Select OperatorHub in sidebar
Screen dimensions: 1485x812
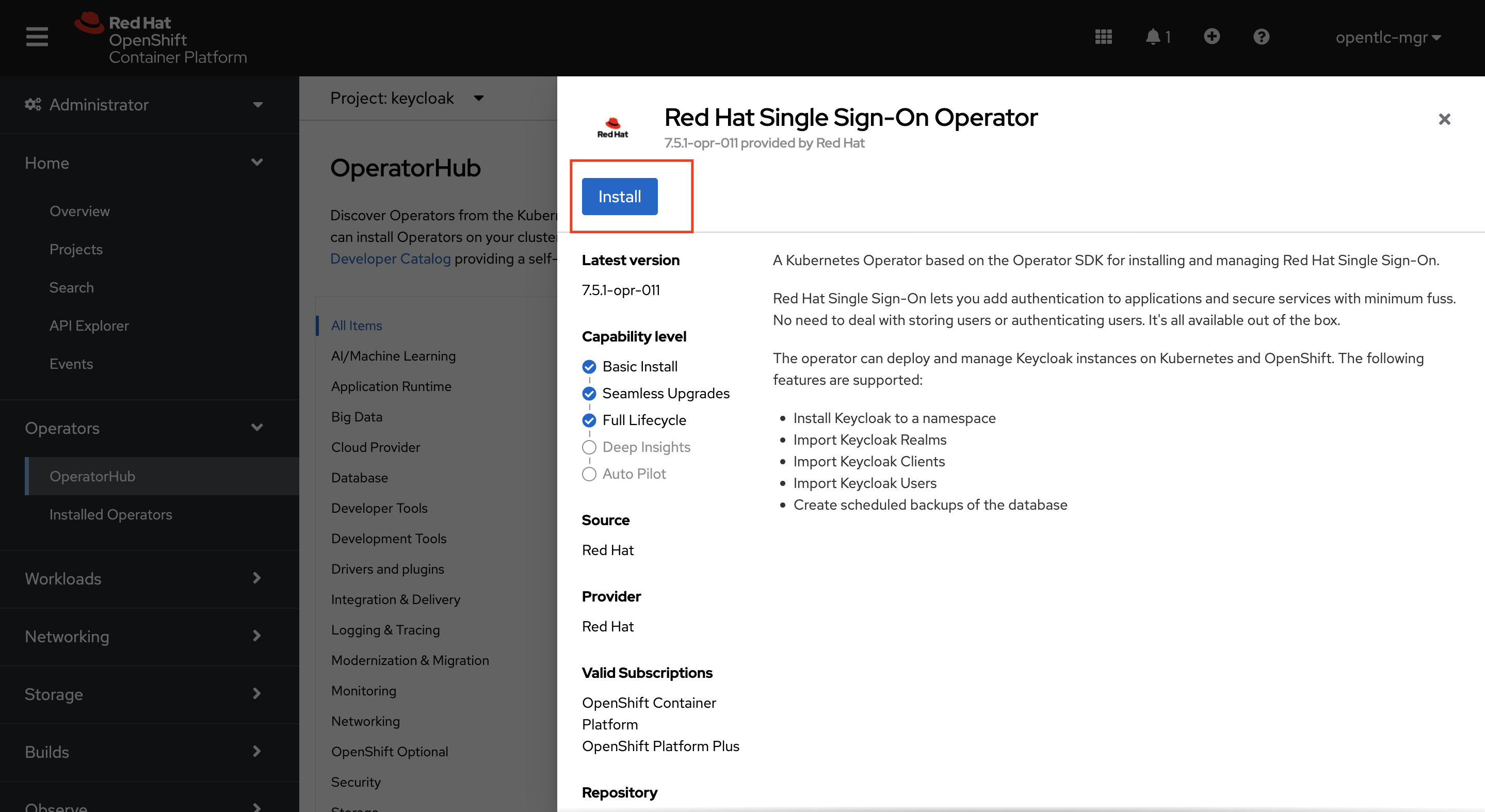[x=162, y=476]
